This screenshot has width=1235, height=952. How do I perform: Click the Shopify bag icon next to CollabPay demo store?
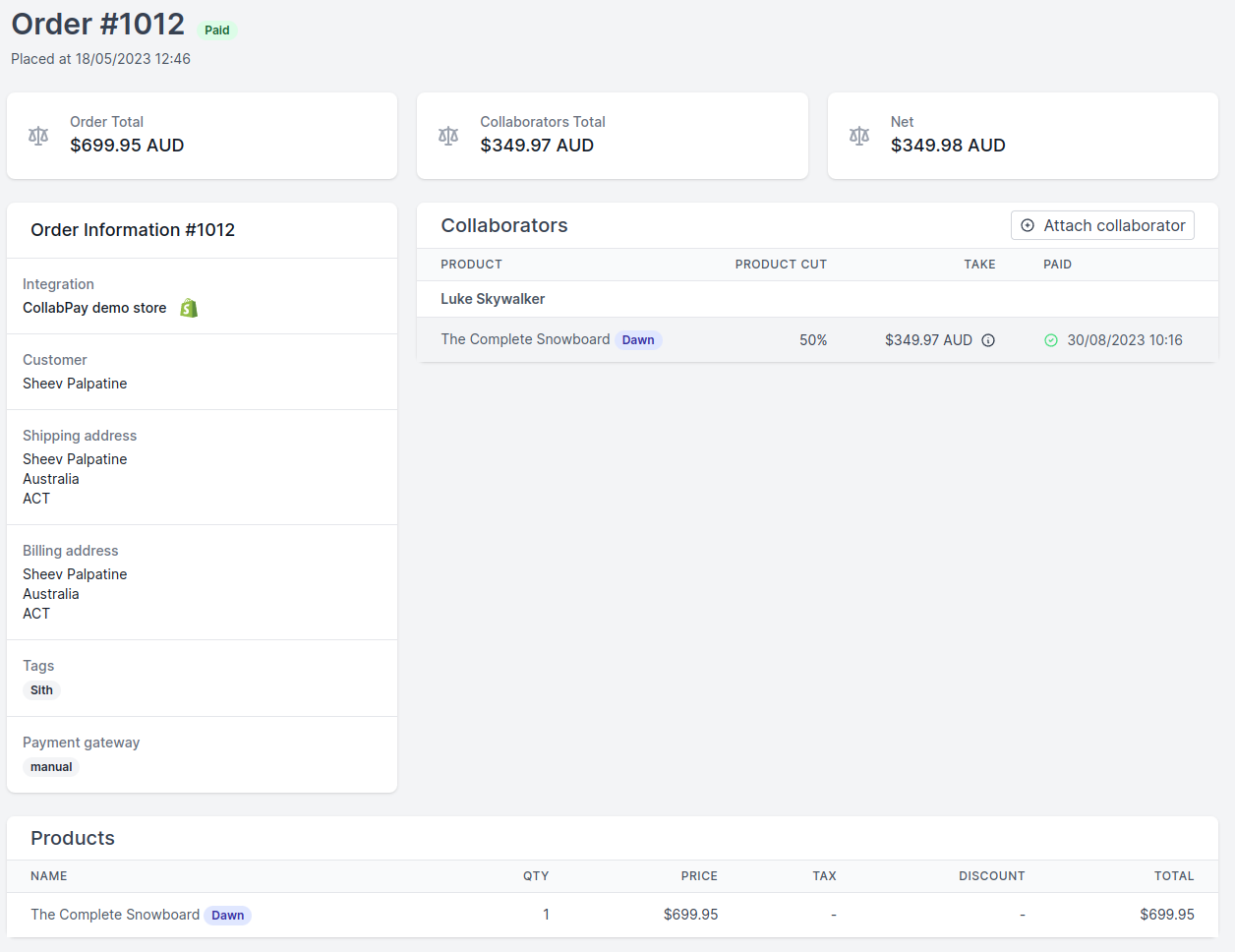[189, 308]
